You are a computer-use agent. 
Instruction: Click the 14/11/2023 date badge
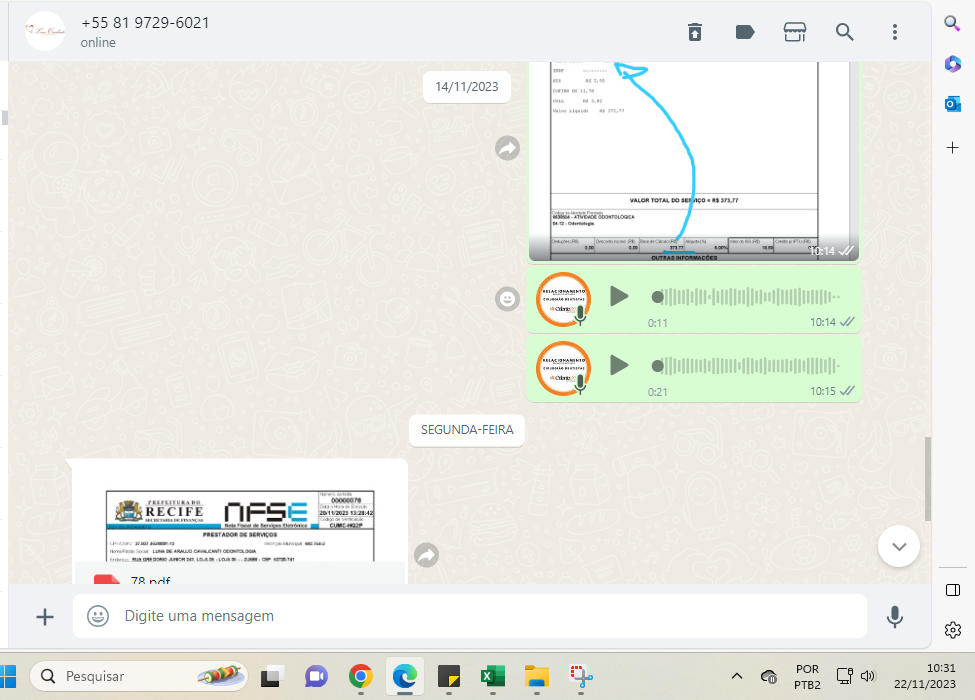(466, 87)
